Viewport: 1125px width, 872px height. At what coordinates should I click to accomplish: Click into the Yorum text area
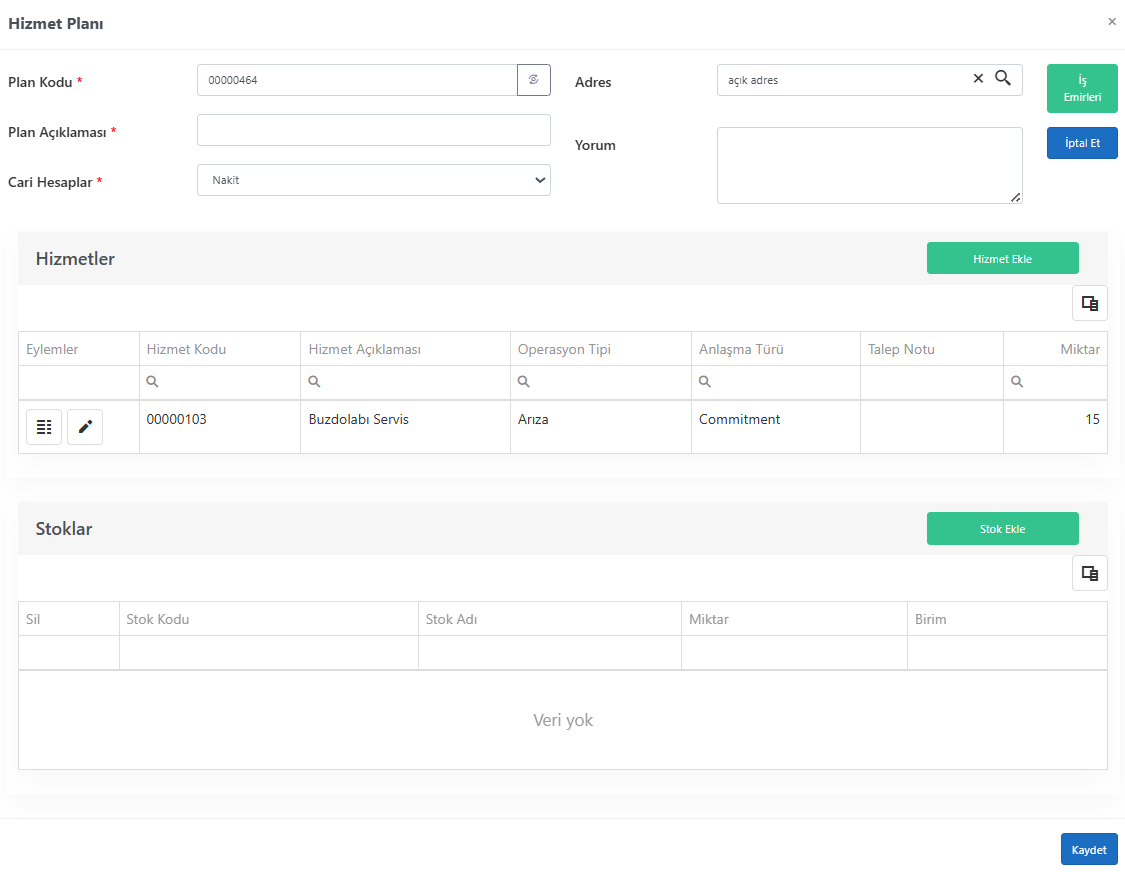click(870, 166)
